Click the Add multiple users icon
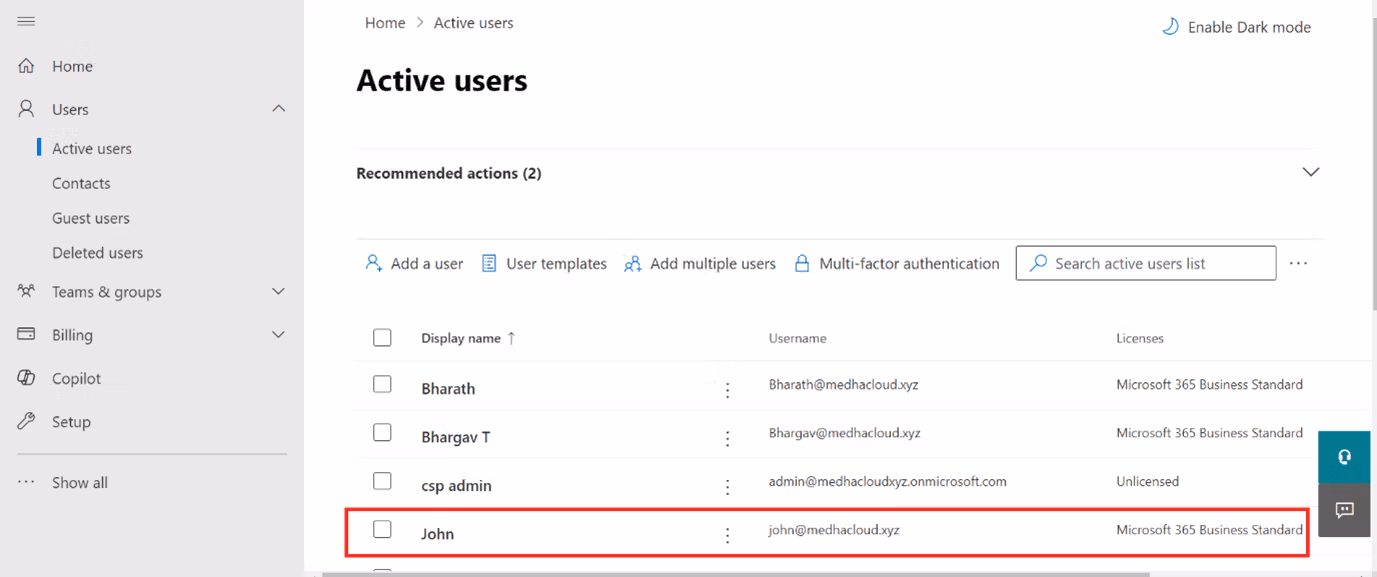Screen dimensions: 1377x577 (633, 264)
